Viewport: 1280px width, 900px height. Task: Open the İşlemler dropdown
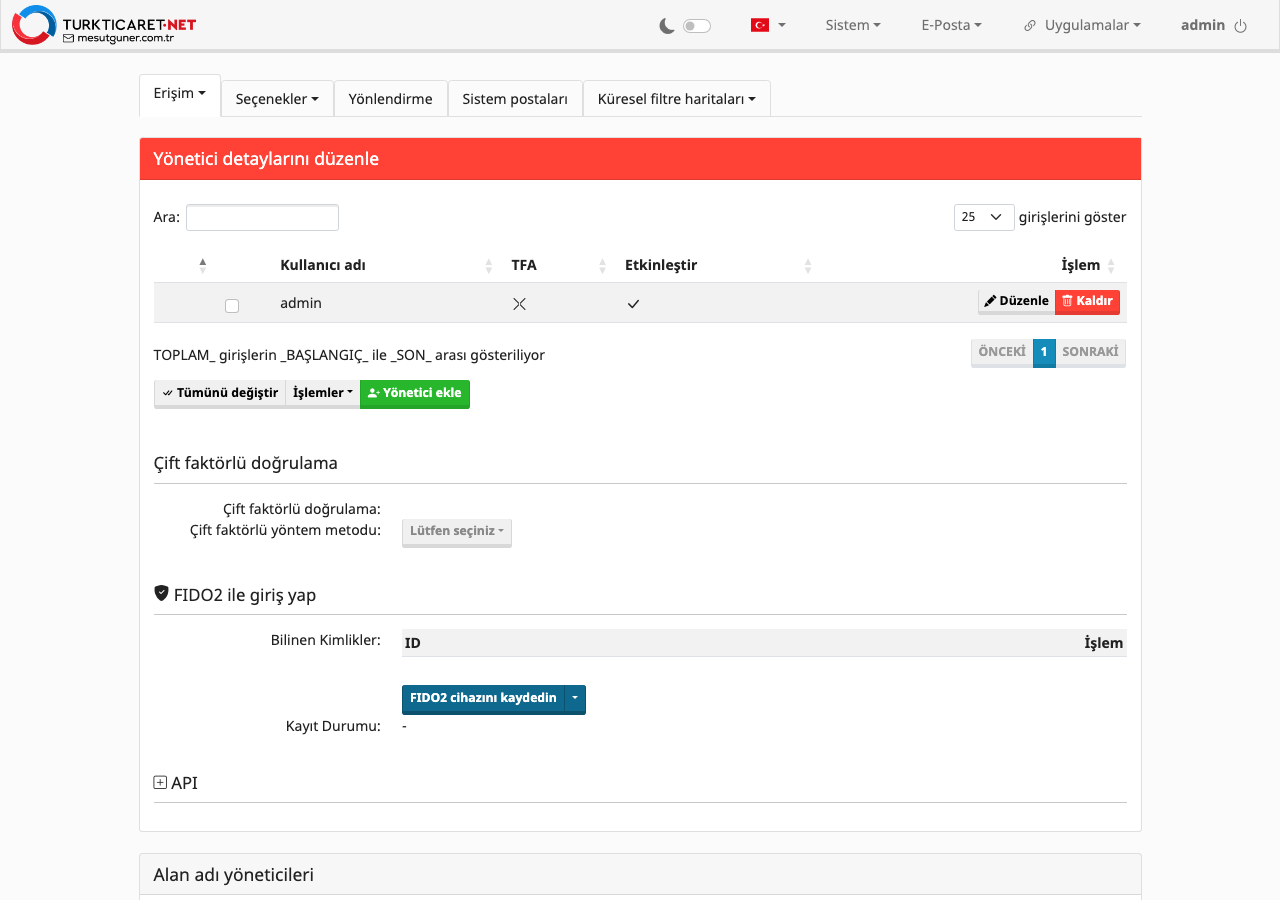(323, 393)
